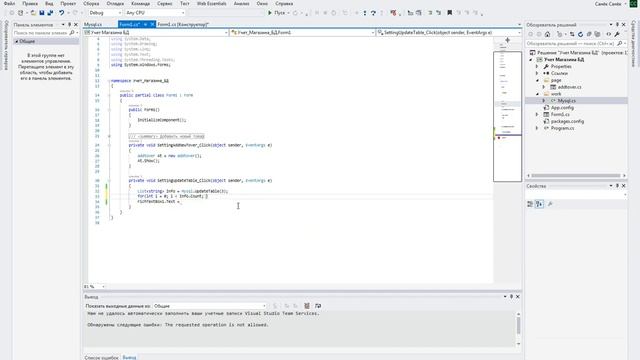Undo the last edit with the undo arrow

(x=62, y=13)
